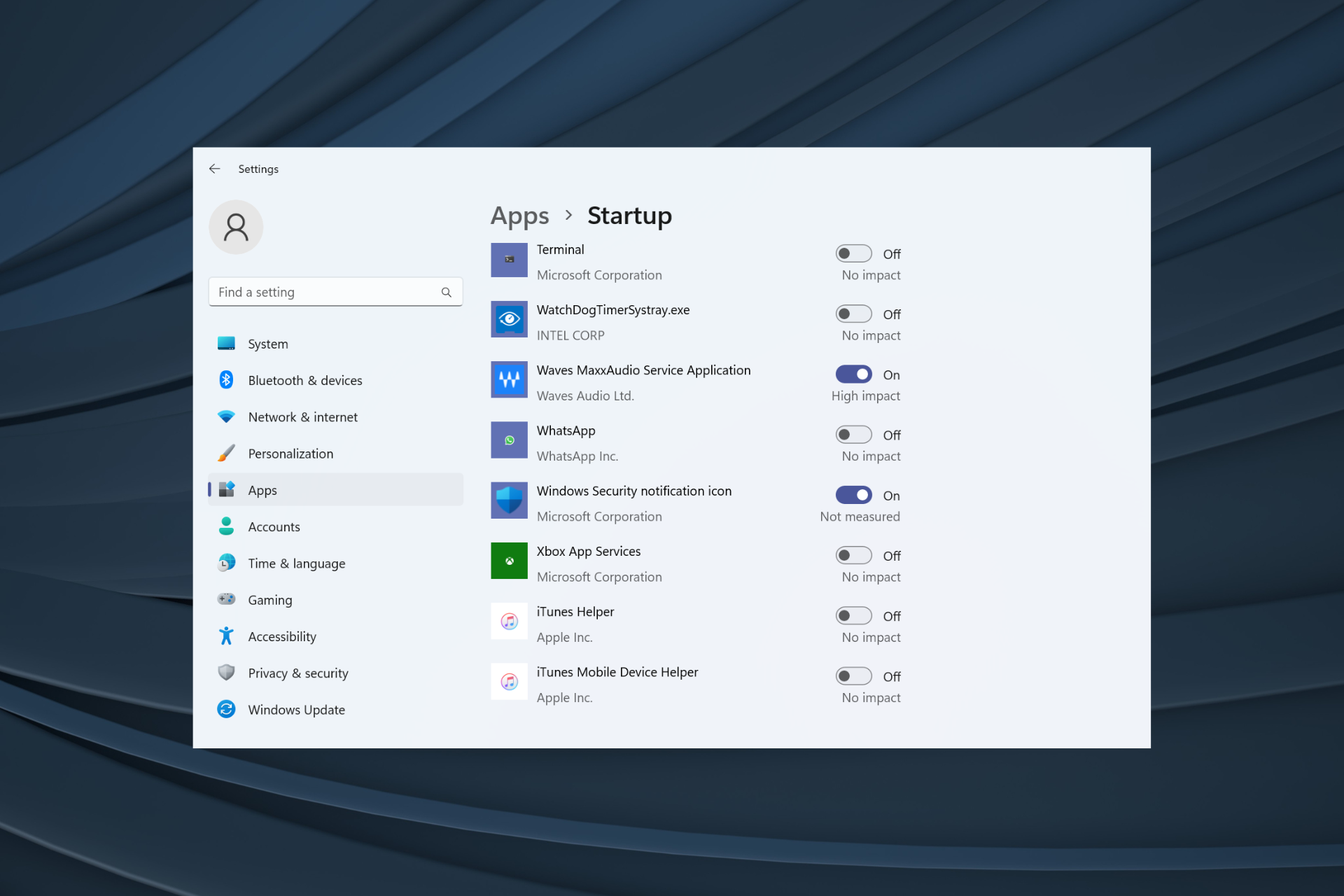This screenshot has width=1344, height=896.
Task: Turn off Windows Security notification icon
Action: [853, 495]
